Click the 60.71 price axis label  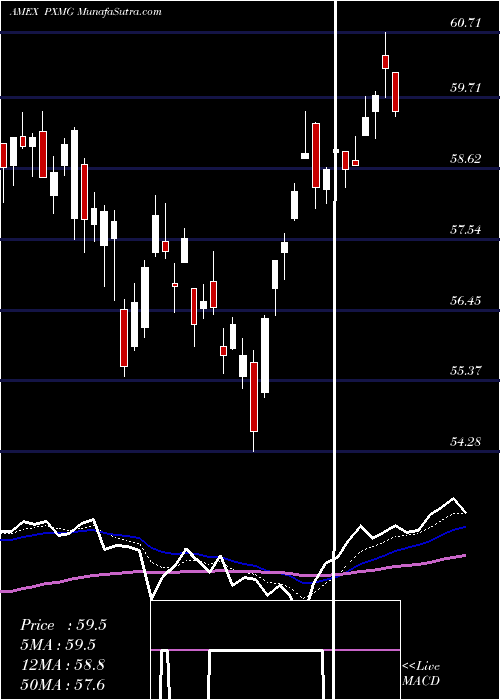(x=466, y=23)
